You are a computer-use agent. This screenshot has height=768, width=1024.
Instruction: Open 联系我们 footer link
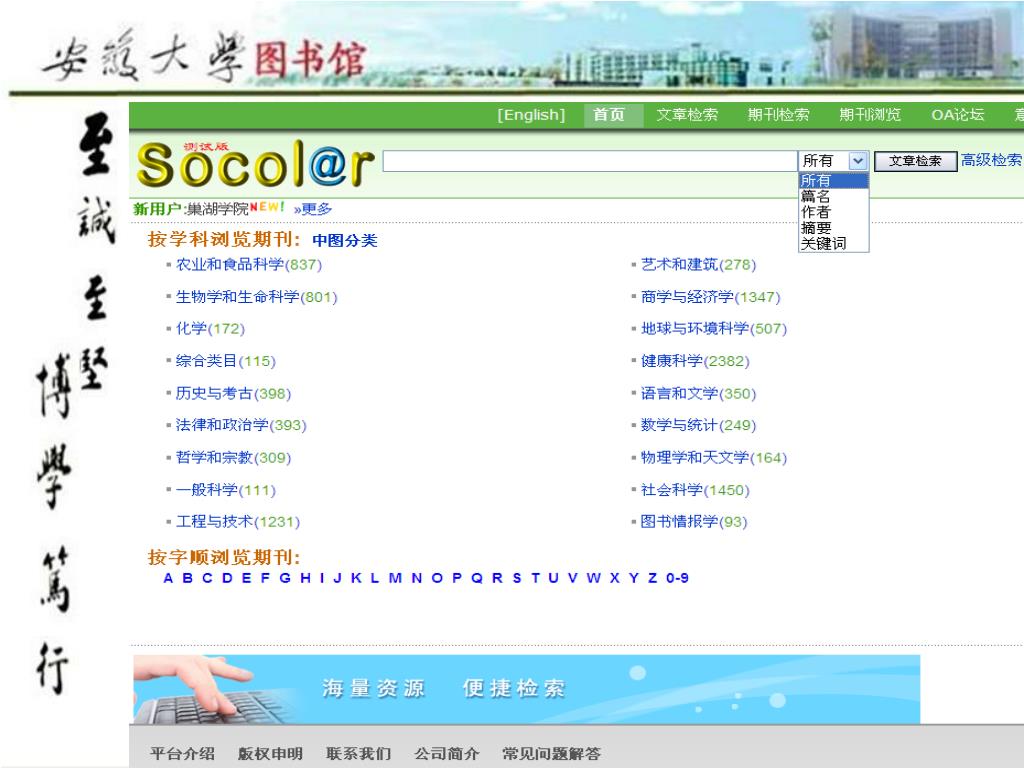(359, 754)
